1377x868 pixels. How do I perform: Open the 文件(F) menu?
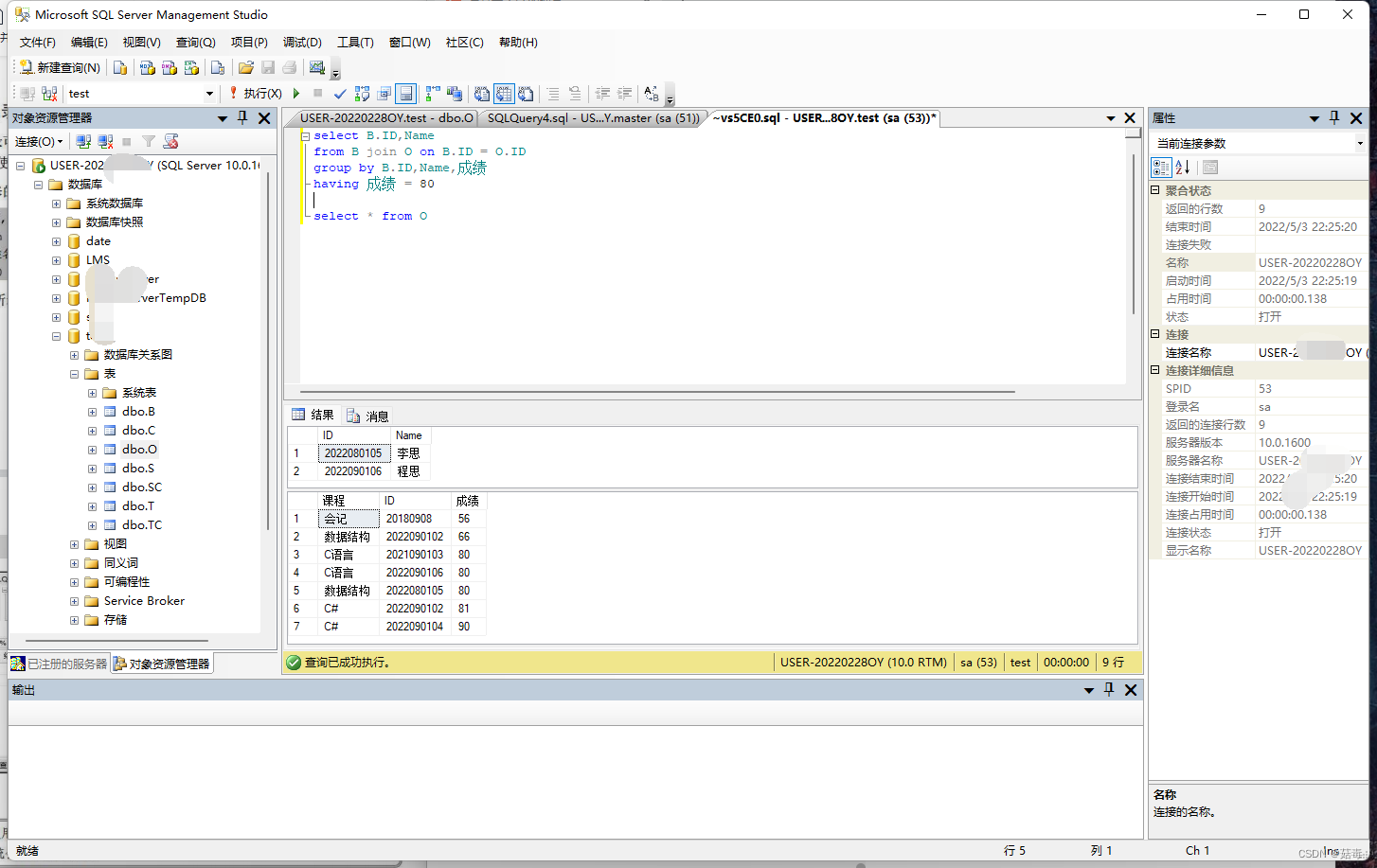point(38,43)
